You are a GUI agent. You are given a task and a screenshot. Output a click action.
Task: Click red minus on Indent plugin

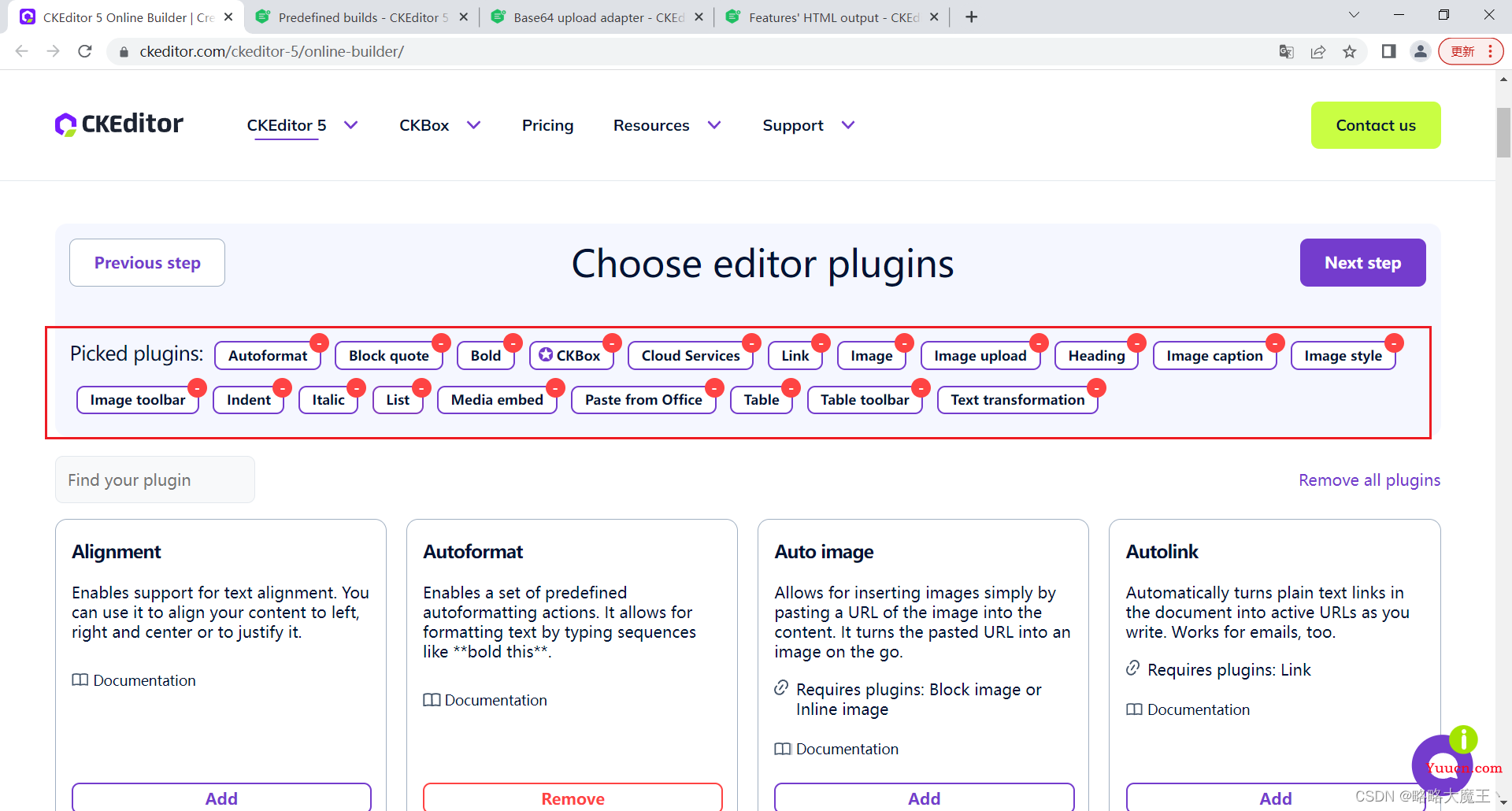pos(282,387)
